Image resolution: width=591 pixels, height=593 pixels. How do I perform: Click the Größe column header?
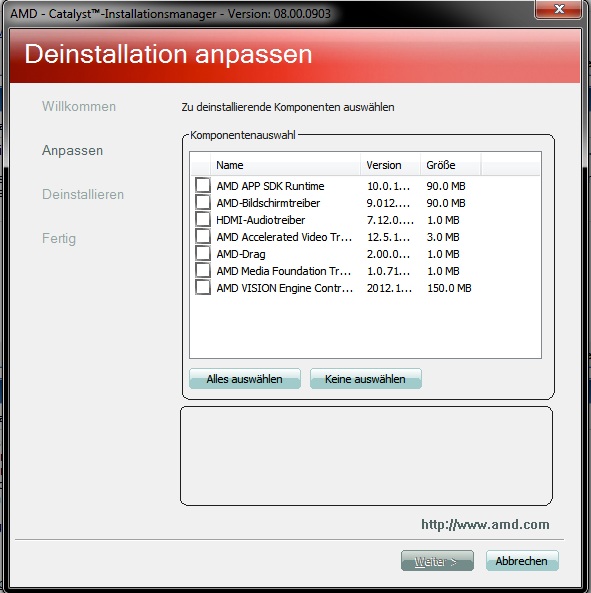coord(451,165)
